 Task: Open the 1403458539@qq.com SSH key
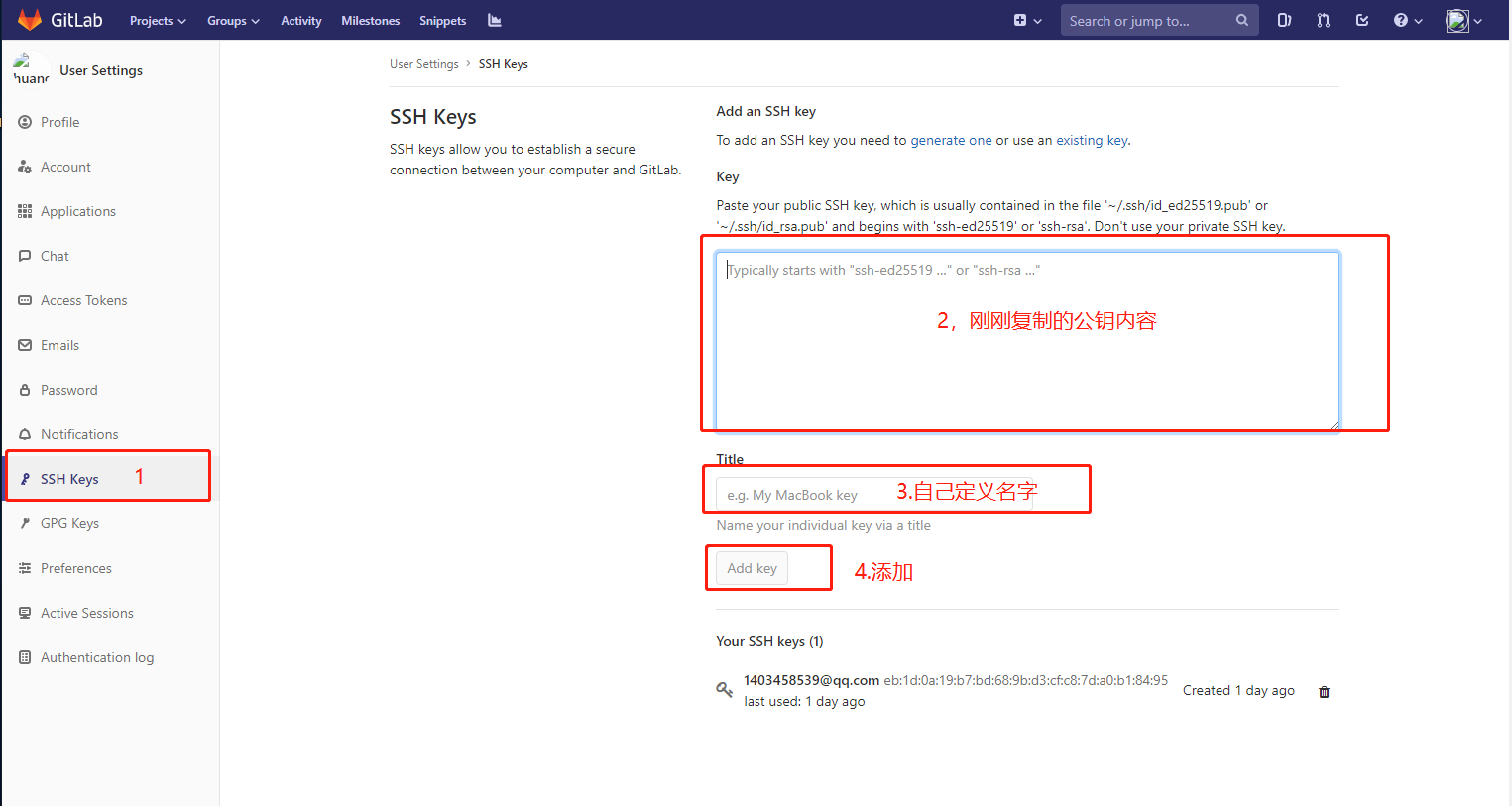click(x=811, y=680)
